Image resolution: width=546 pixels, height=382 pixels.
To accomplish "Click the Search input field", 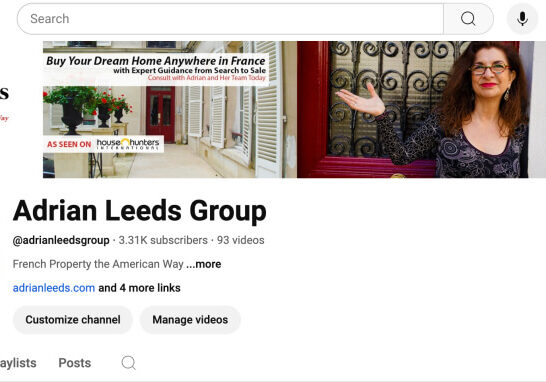I will tap(230, 19).
